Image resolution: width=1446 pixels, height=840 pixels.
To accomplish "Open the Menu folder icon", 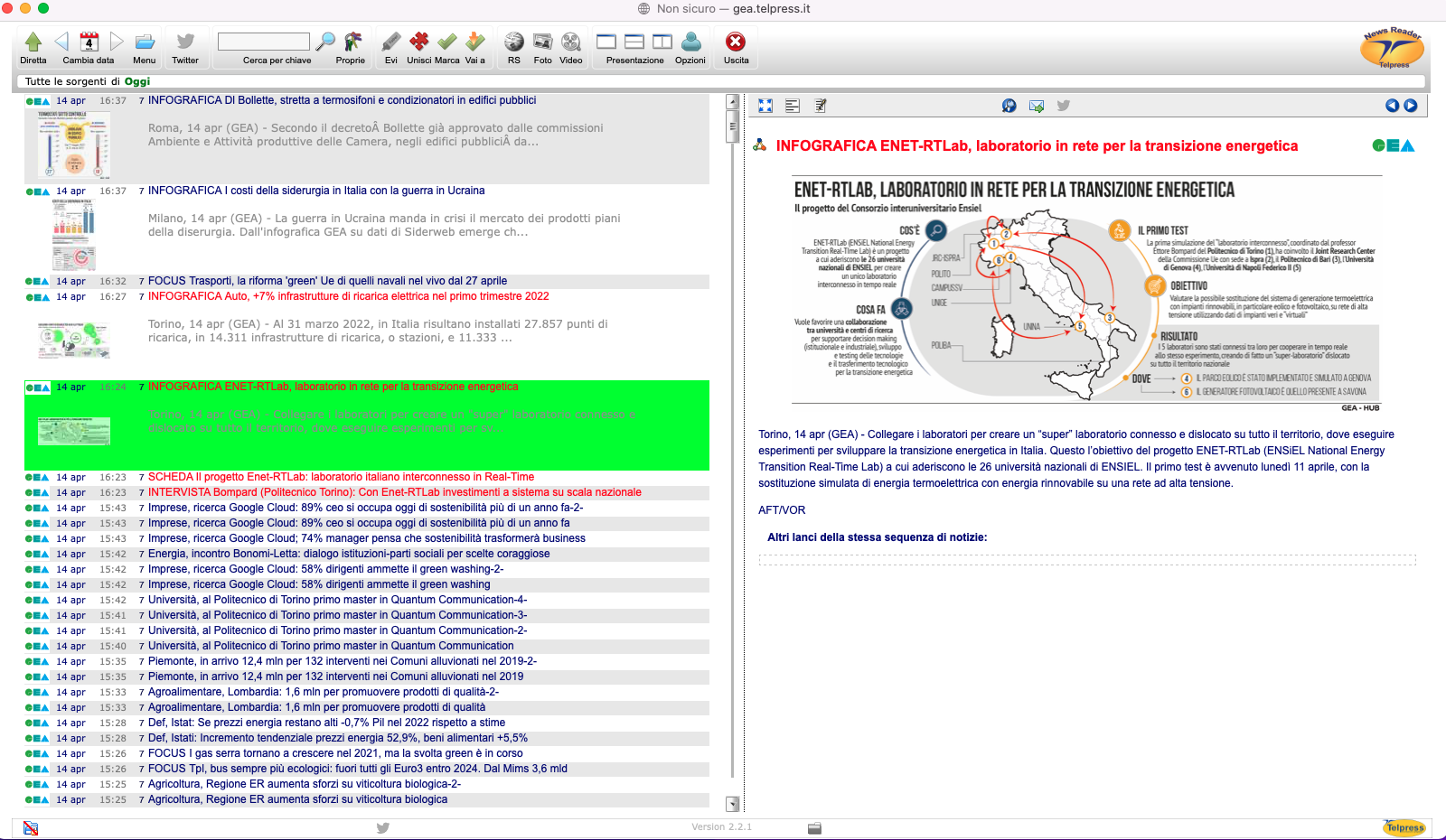I will point(145,42).
